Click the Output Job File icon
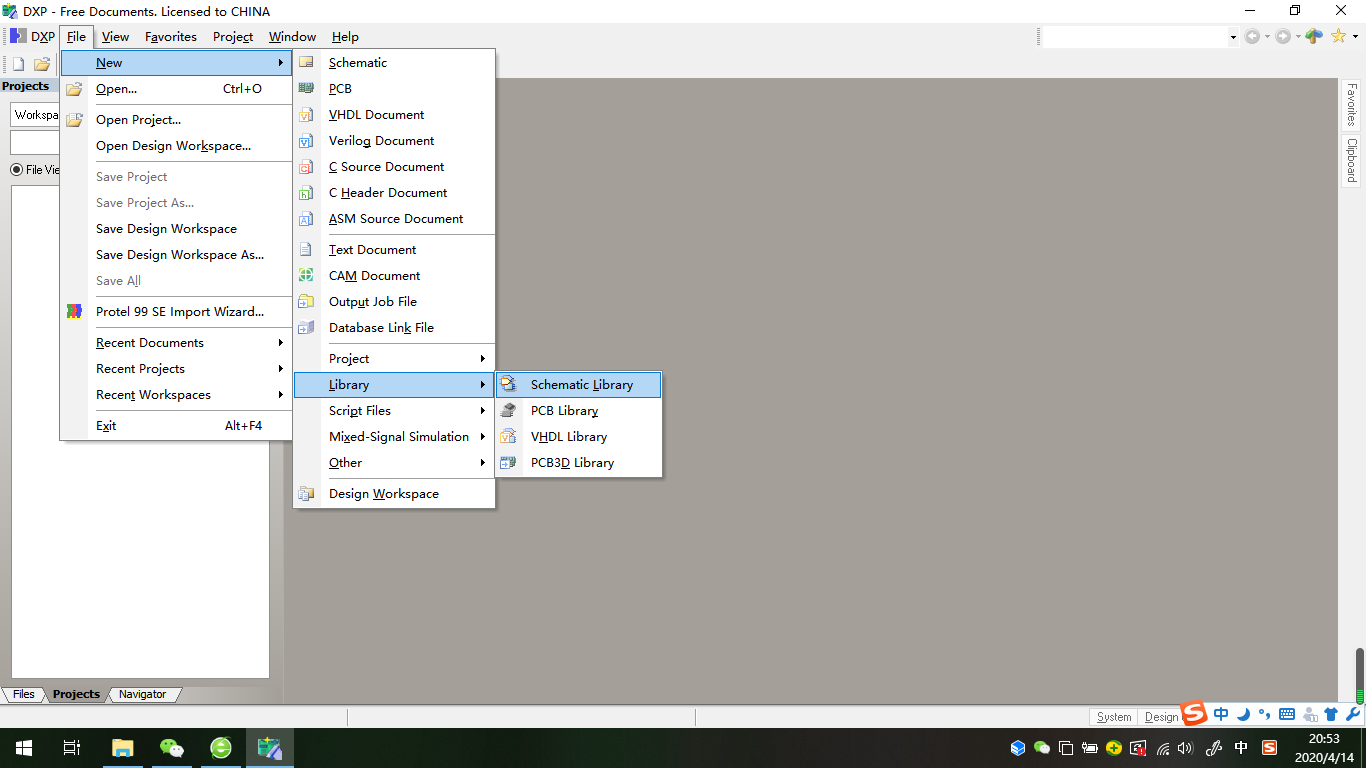This screenshot has height=768, width=1366. (306, 301)
